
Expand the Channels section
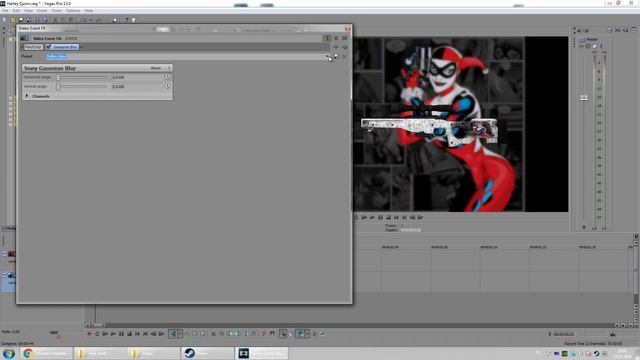pyautogui.click(x=27, y=96)
